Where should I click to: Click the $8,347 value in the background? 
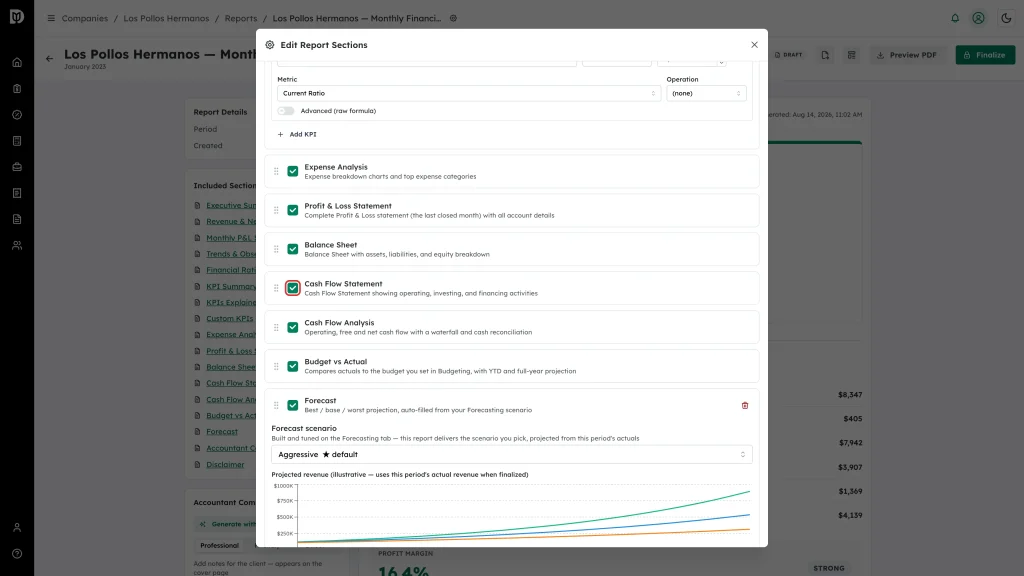[x=850, y=395]
